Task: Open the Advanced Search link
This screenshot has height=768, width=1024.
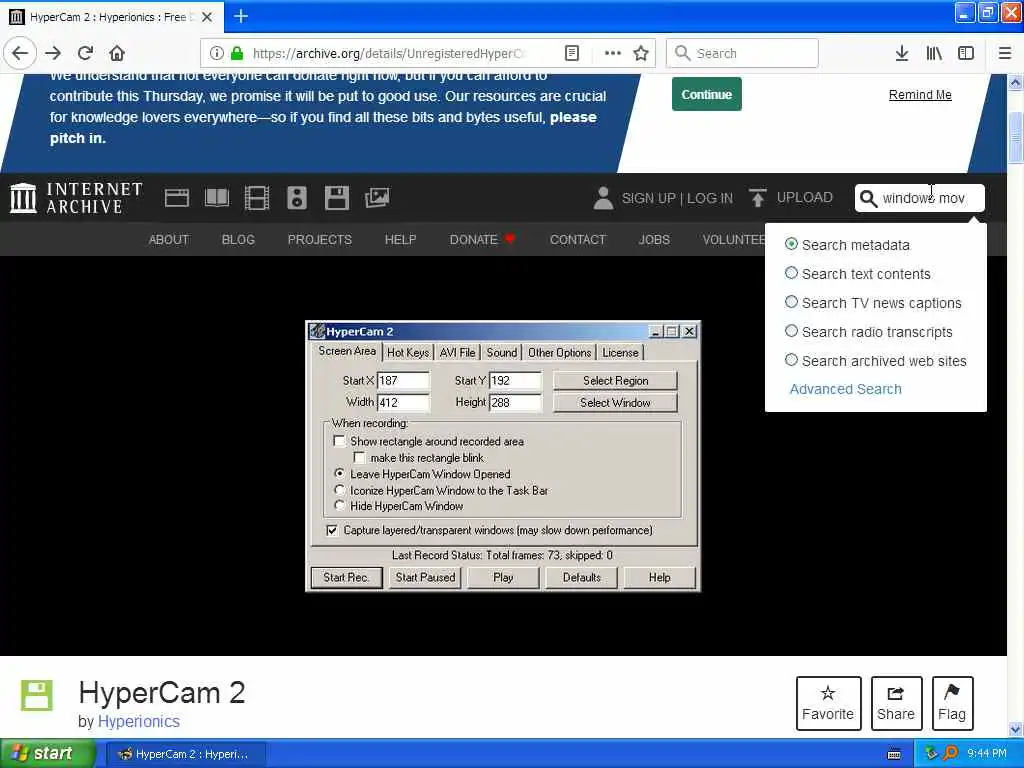Action: click(846, 389)
